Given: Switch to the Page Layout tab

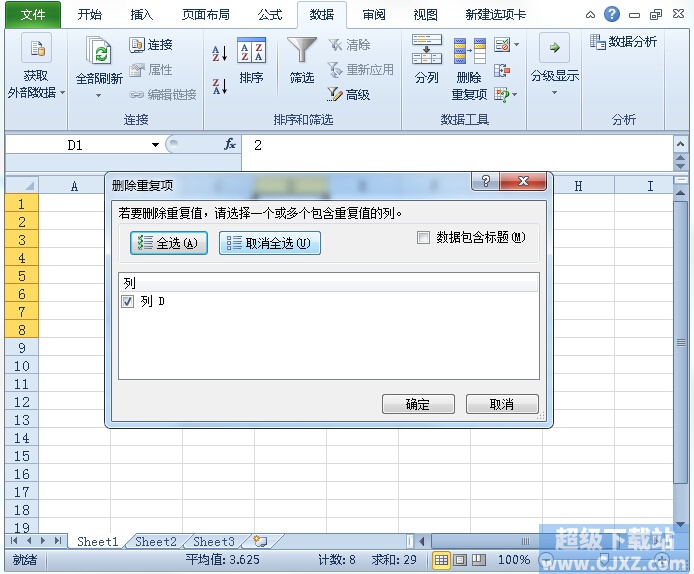Looking at the screenshot, I should 206,15.
